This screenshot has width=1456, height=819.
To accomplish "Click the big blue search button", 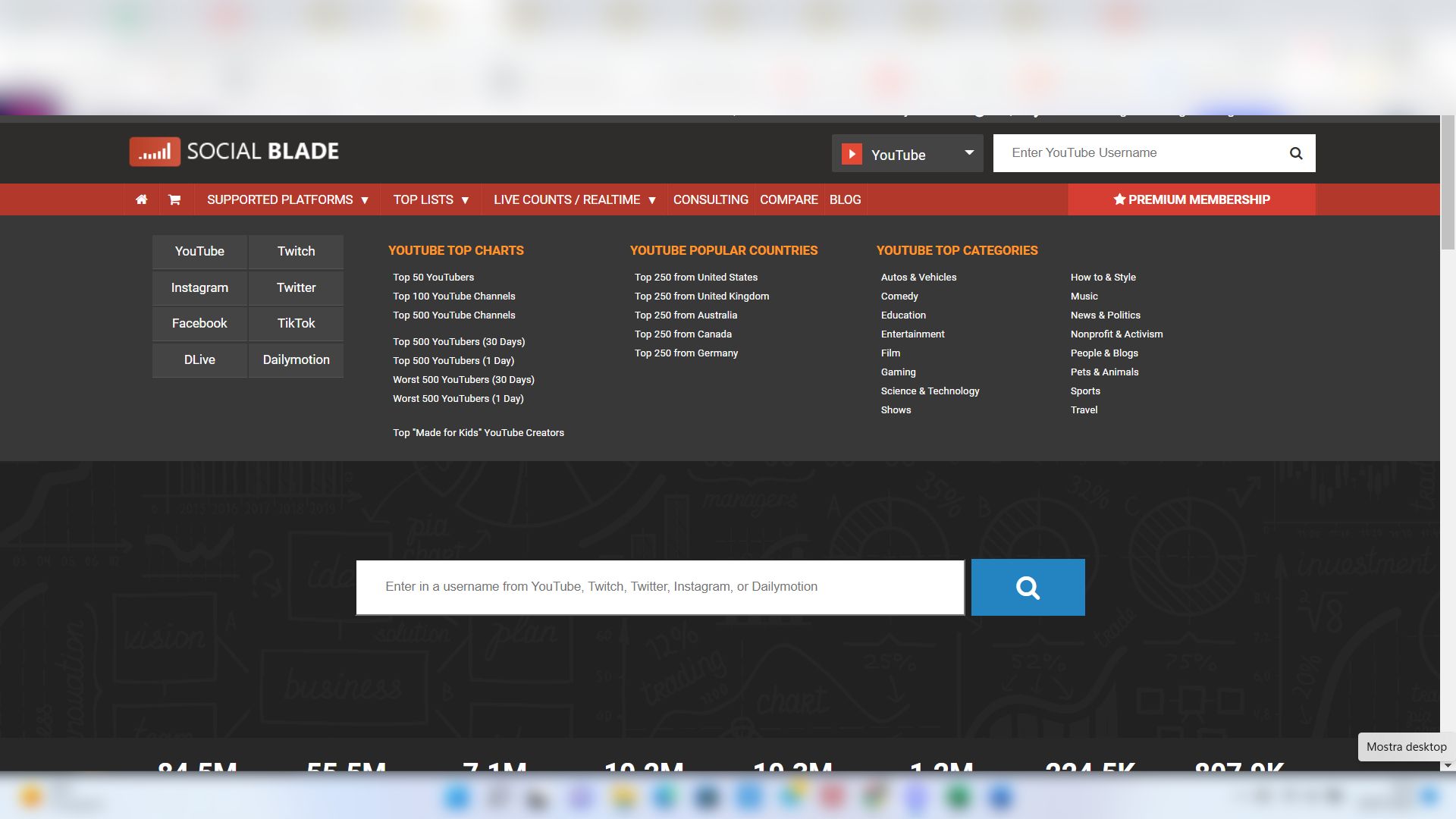I will 1028,587.
